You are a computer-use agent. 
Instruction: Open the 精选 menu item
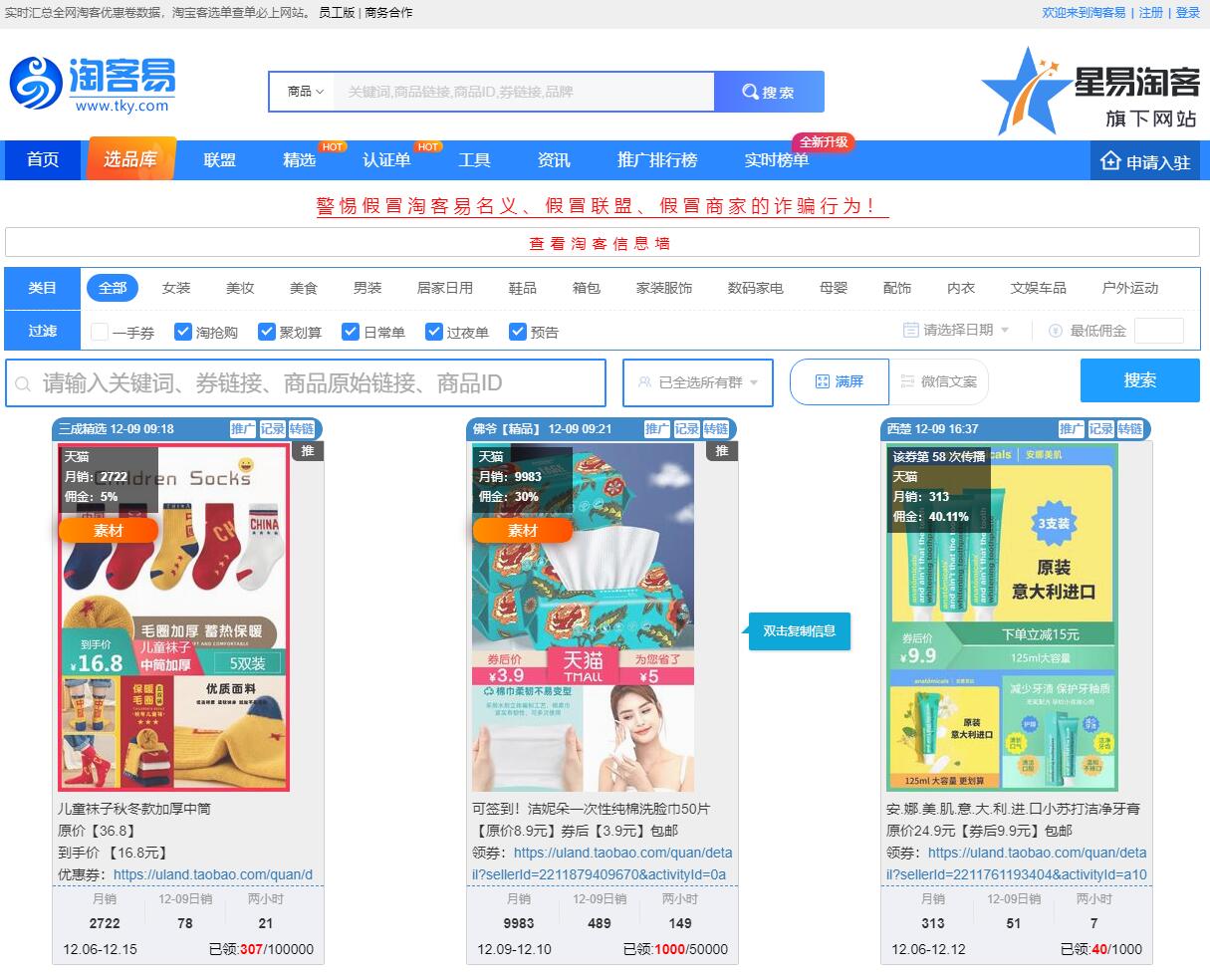coord(300,160)
